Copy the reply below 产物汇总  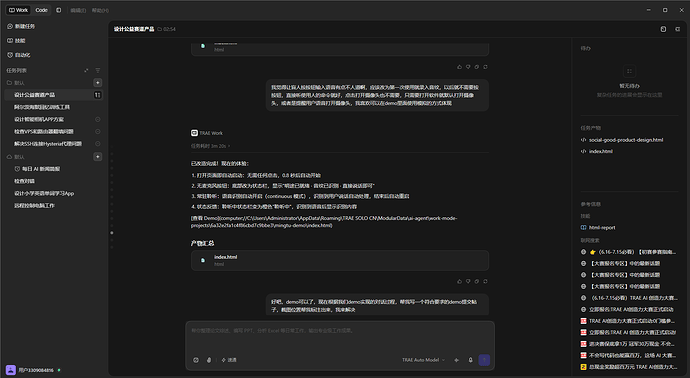click(477, 281)
